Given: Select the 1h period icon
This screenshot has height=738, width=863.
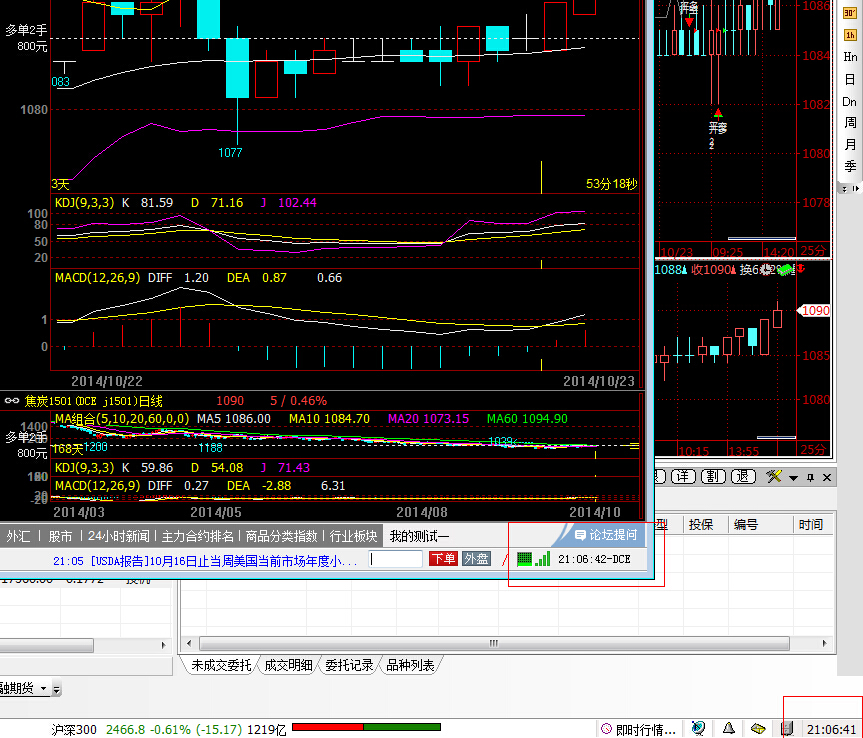Looking at the screenshot, I should (x=850, y=35).
